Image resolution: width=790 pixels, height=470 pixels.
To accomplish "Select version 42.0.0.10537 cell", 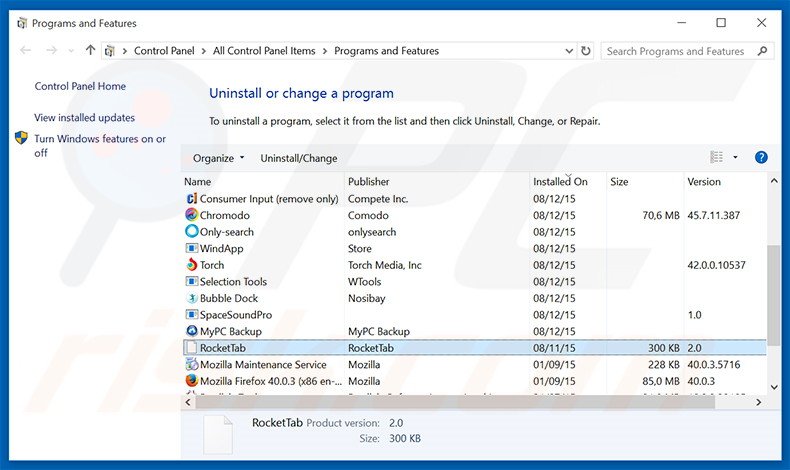I will [716, 265].
